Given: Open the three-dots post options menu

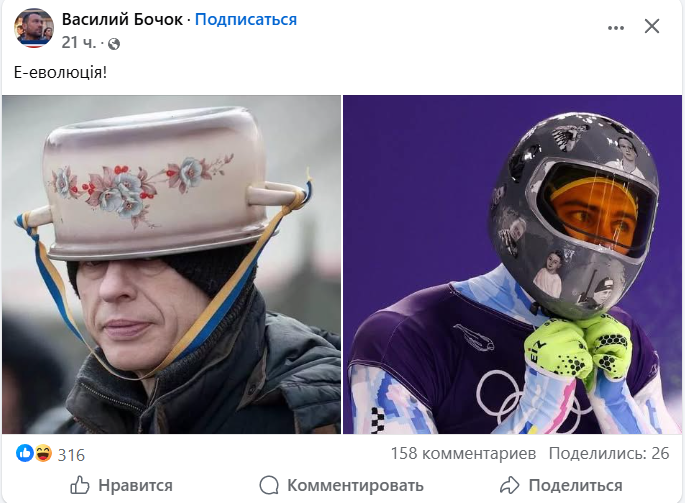Looking at the screenshot, I should 616,28.
